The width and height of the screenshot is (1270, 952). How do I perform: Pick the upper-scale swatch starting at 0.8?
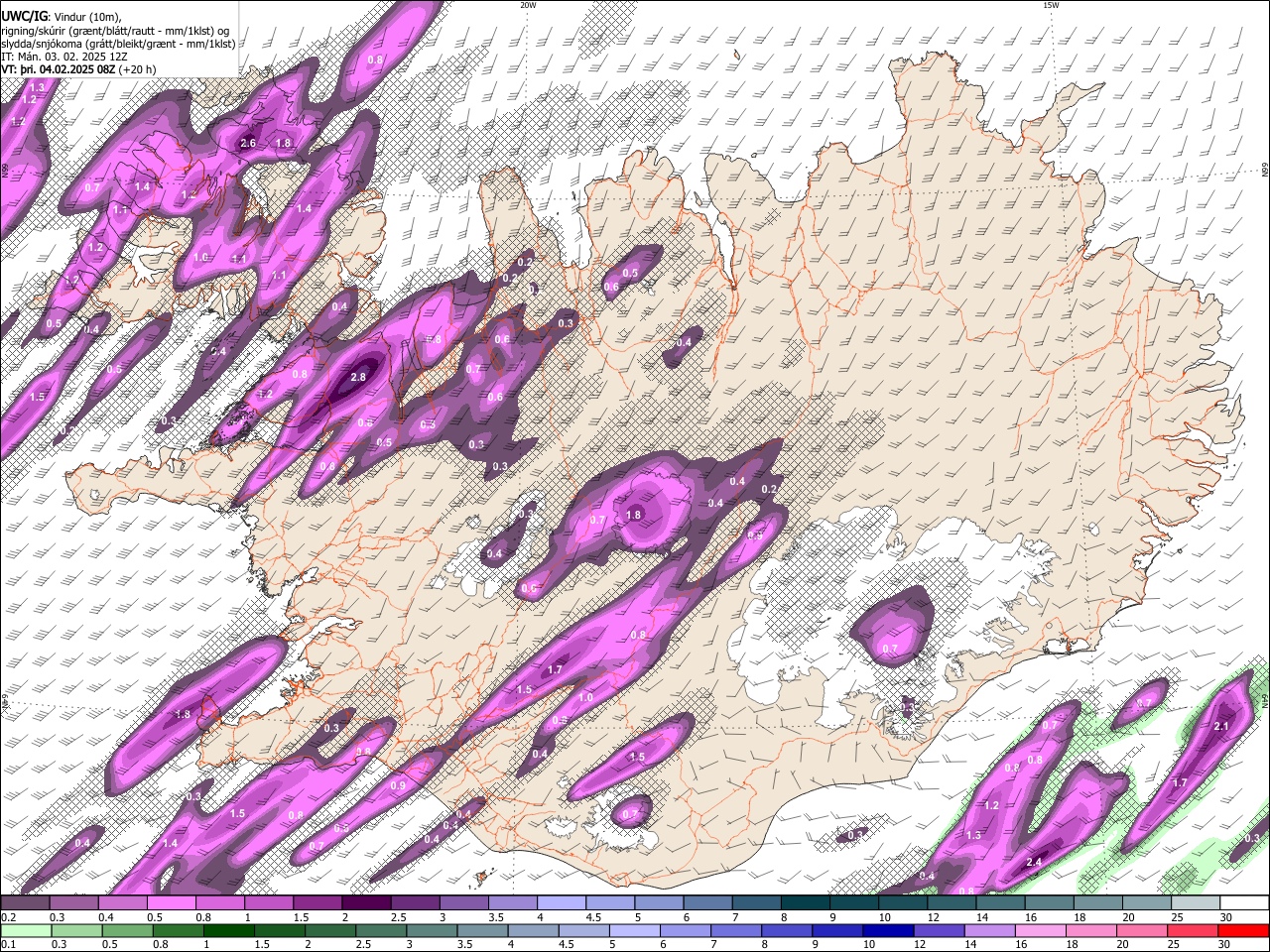219,902
